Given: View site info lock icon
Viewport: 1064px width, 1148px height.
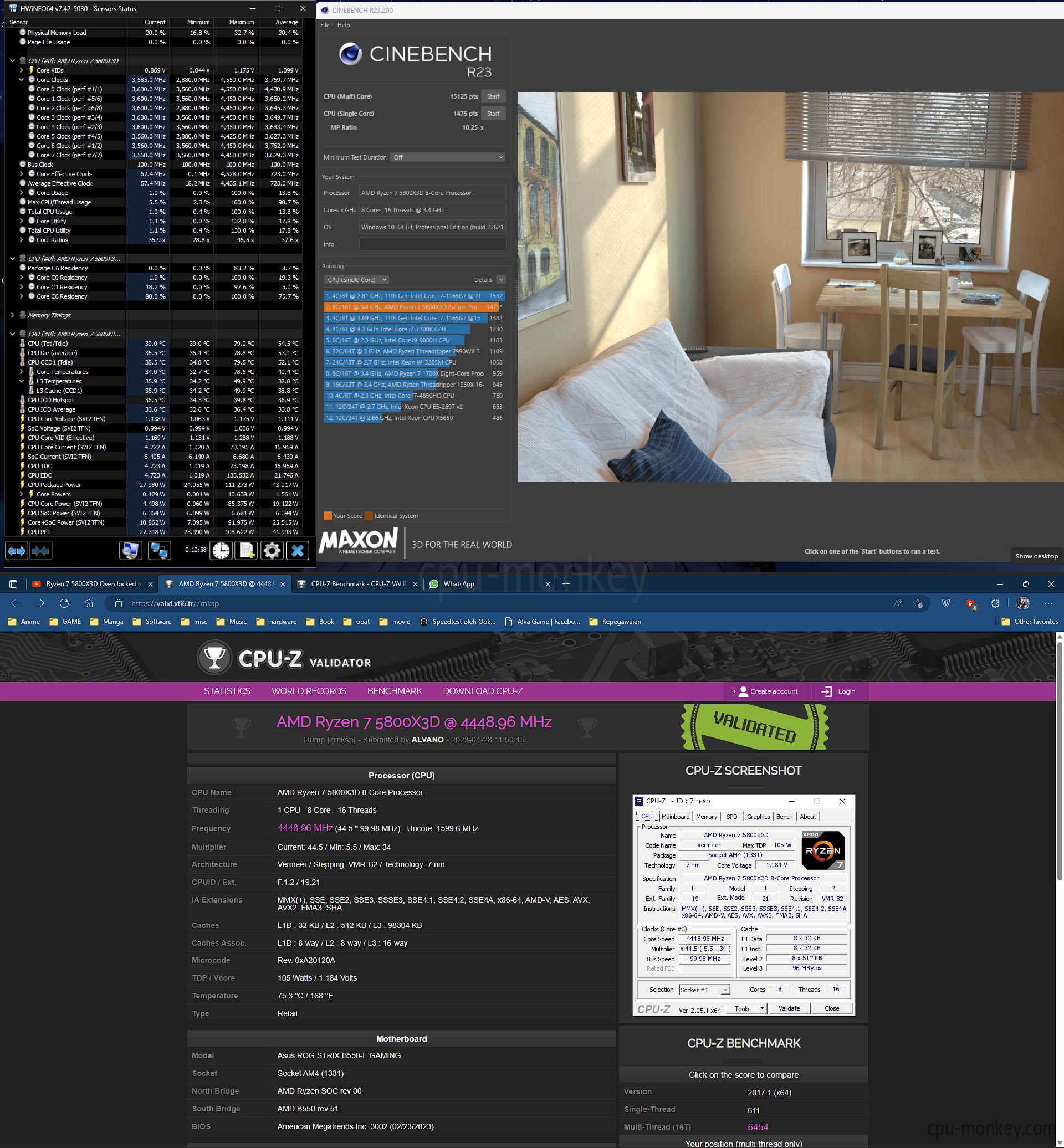Looking at the screenshot, I should tap(119, 603).
